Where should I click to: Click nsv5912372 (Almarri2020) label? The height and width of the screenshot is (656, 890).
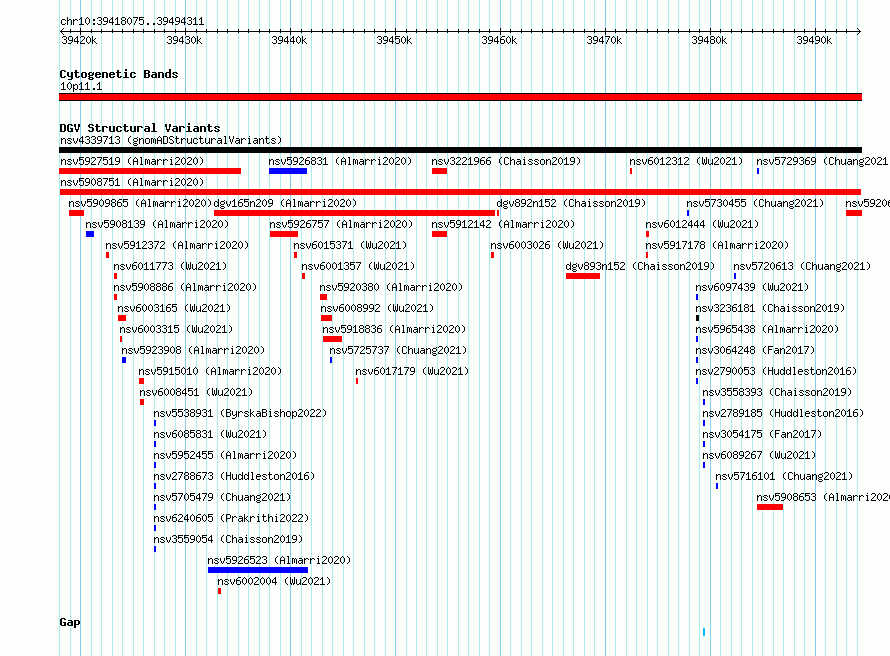(x=177, y=245)
